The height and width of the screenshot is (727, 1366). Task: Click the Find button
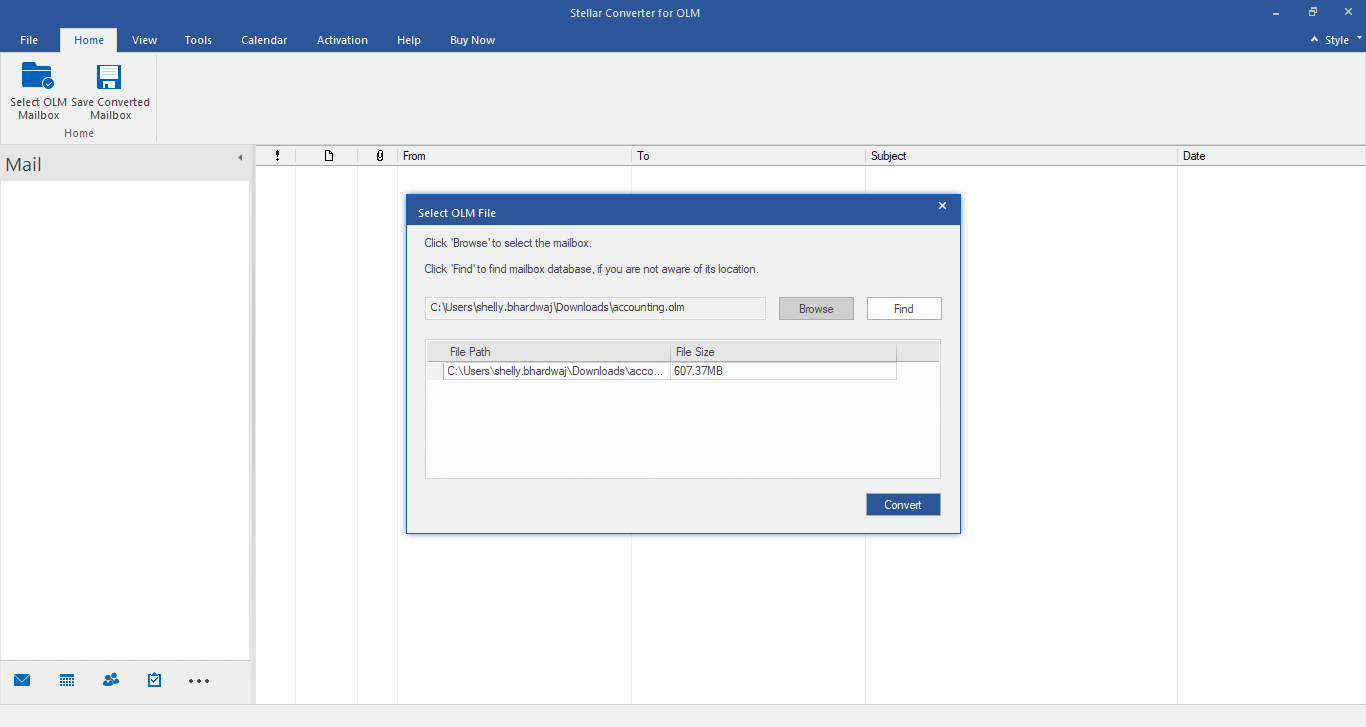click(904, 309)
